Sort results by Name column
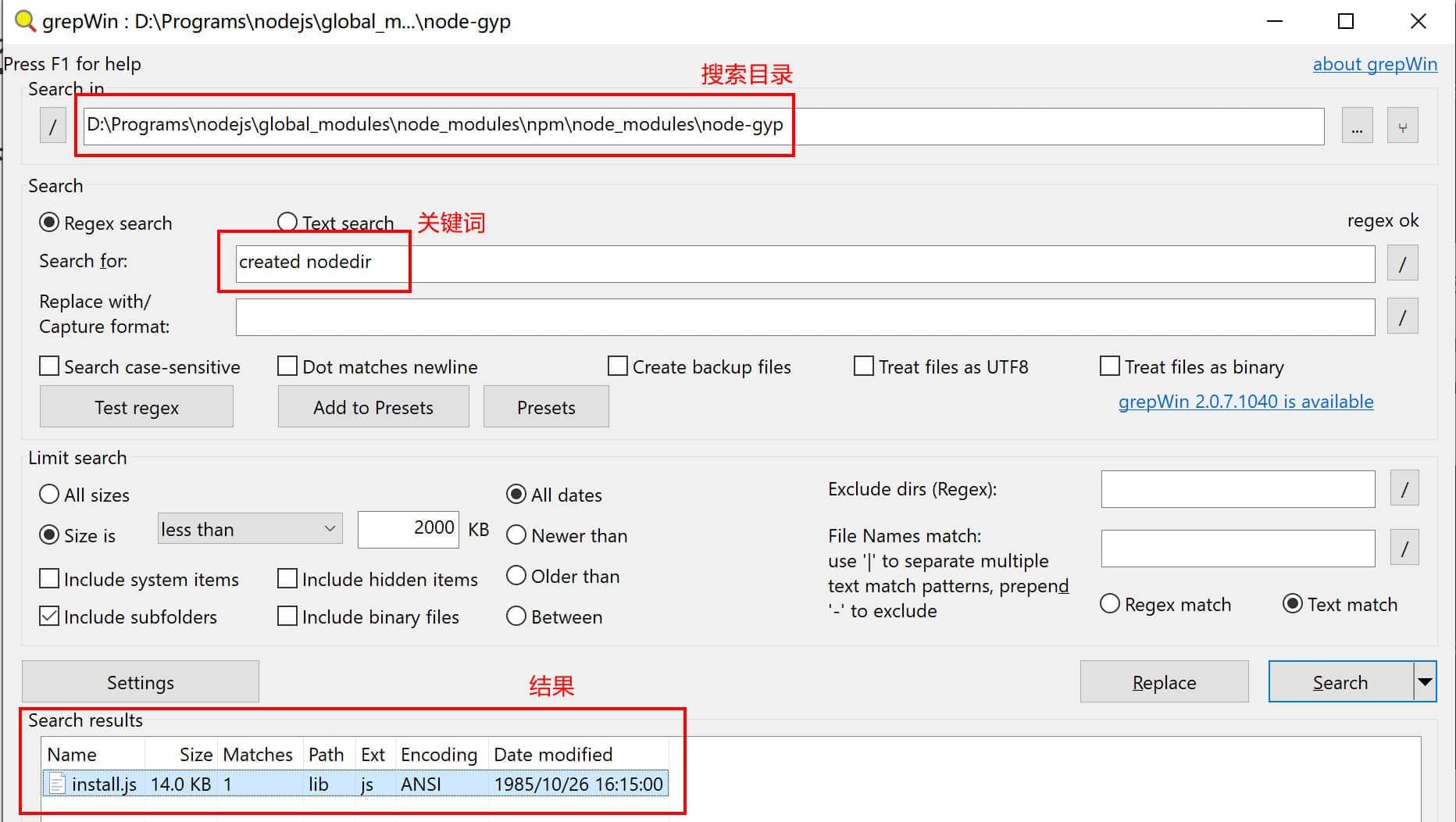The height and width of the screenshot is (822, 1456). tap(92, 754)
